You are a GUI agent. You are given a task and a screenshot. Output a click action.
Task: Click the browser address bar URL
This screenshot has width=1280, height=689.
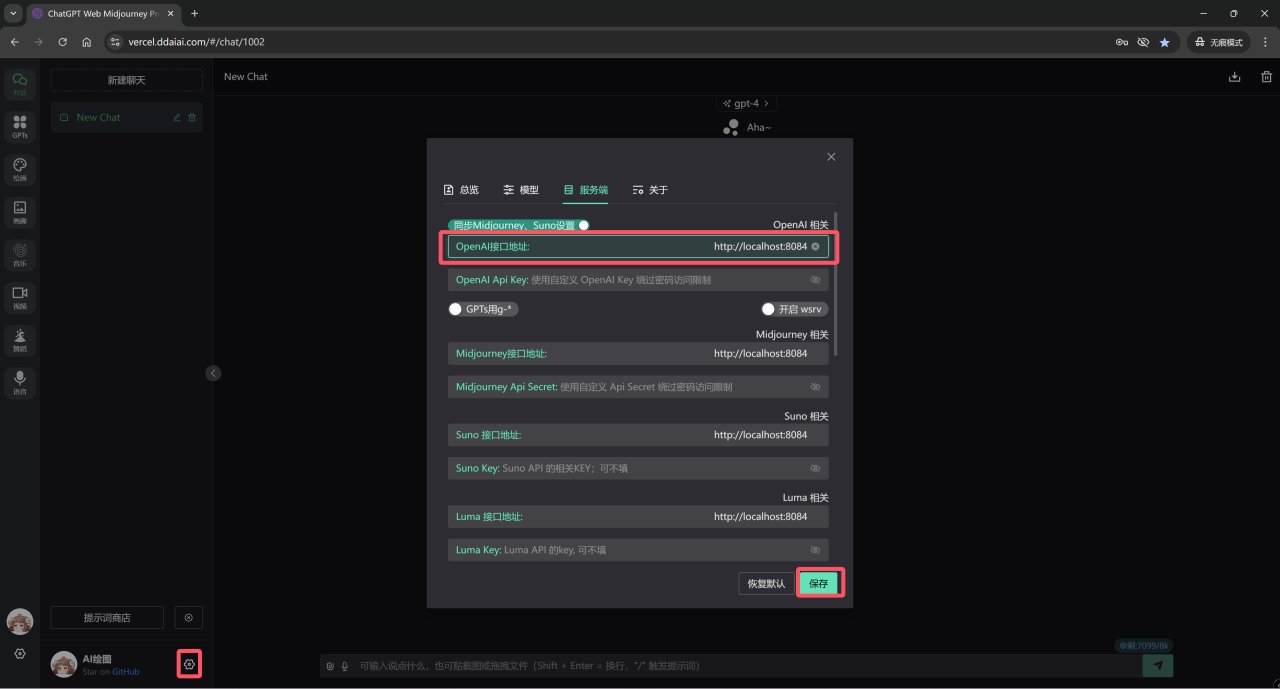196,42
